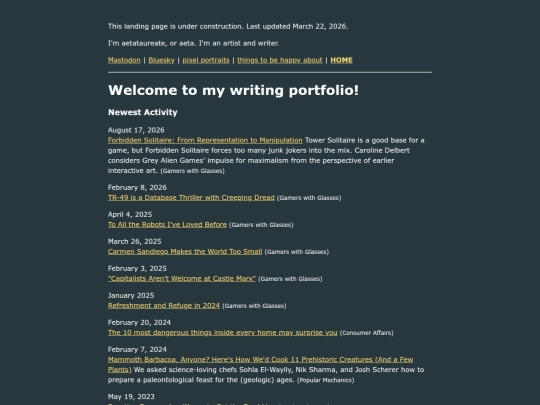
Task: Open the Bluesky profile link
Action: point(162,60)
